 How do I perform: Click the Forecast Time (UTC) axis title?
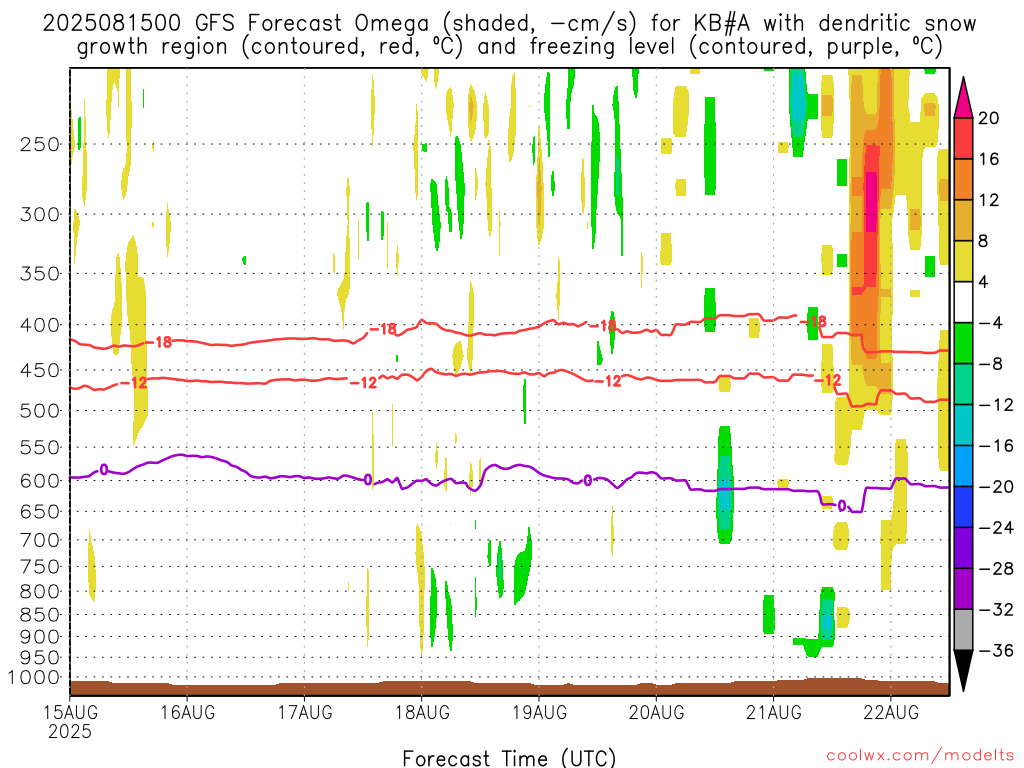(x=509, y=758)
